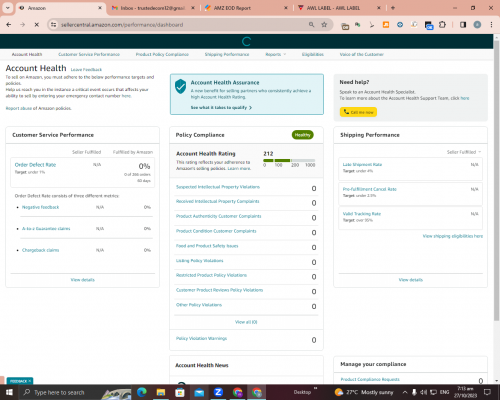
Task: Expand the Reports dropdown in the nav bar
Action: coord(276,54)
